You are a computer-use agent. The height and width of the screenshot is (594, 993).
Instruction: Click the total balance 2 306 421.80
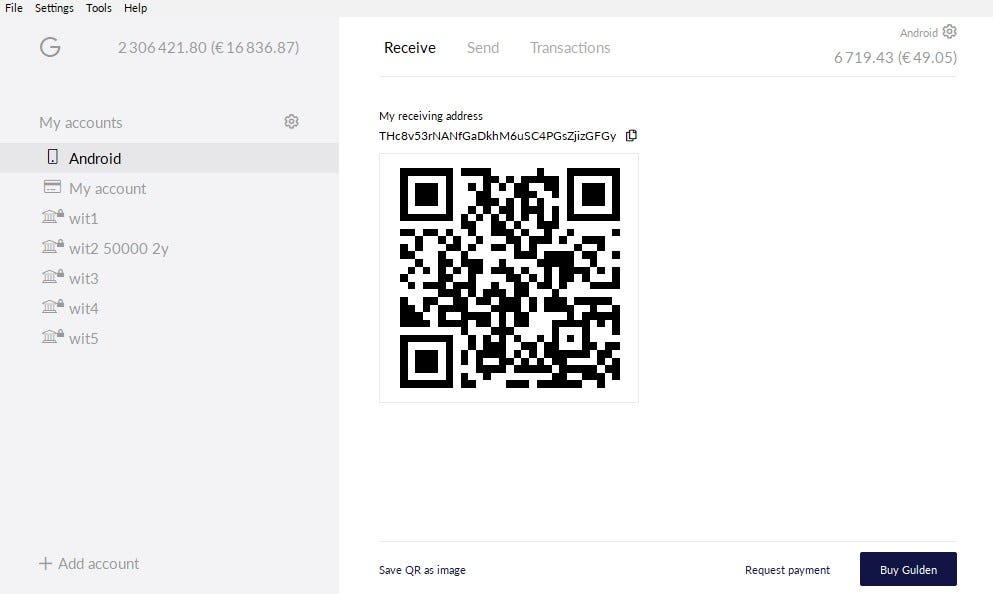[208, 47]
